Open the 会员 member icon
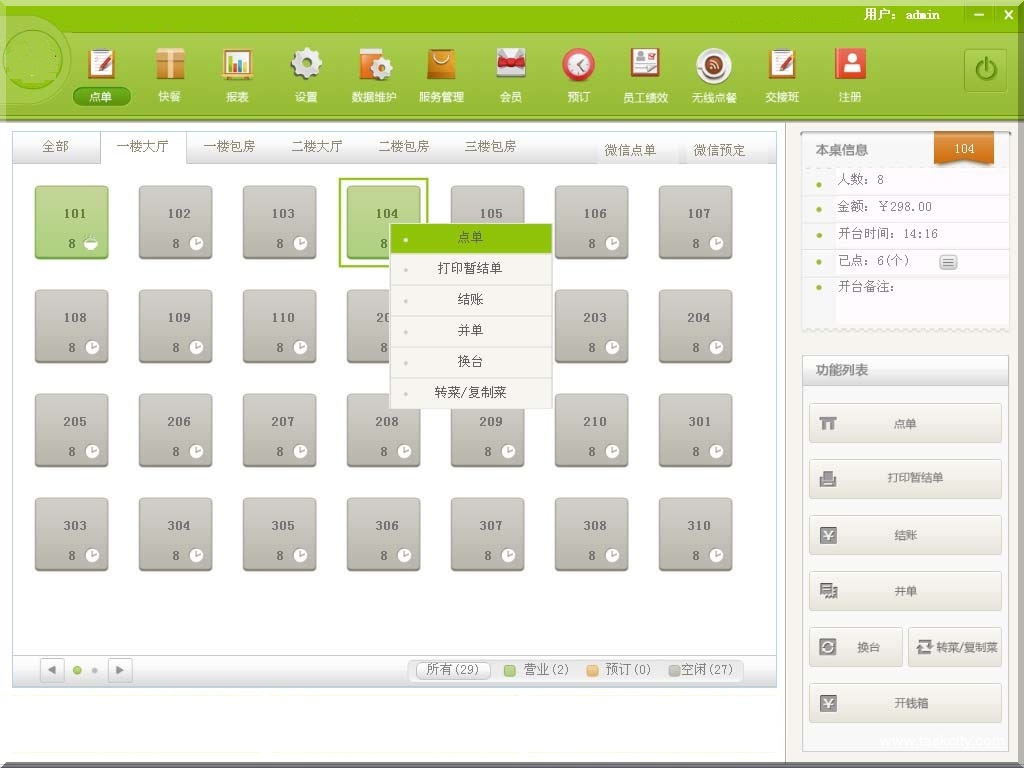 (x=510, y=66)
